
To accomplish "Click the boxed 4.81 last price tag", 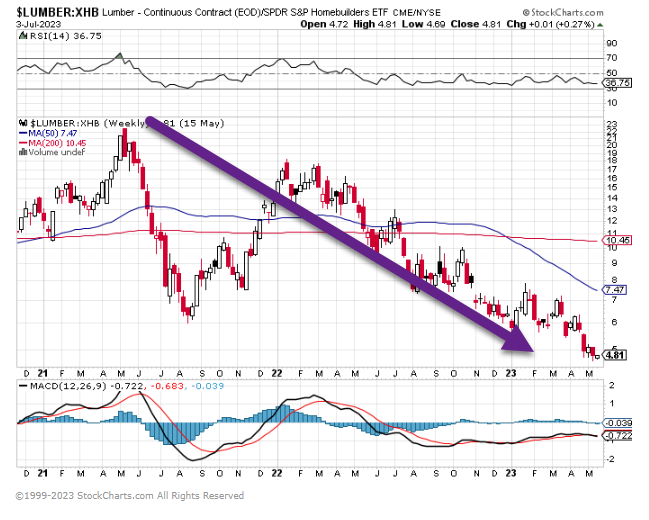I will (x=615, y=355).
